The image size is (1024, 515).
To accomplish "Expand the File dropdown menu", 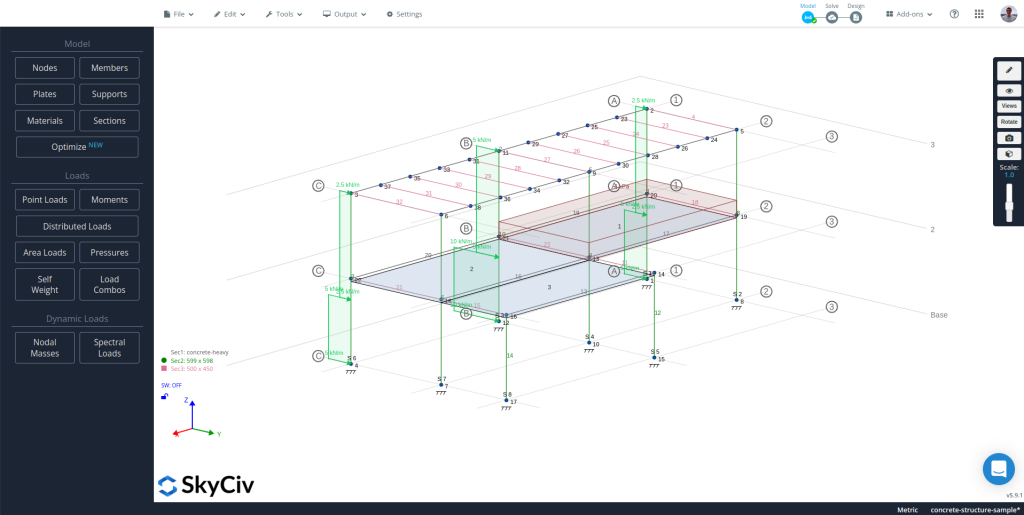I will point(178,14).
